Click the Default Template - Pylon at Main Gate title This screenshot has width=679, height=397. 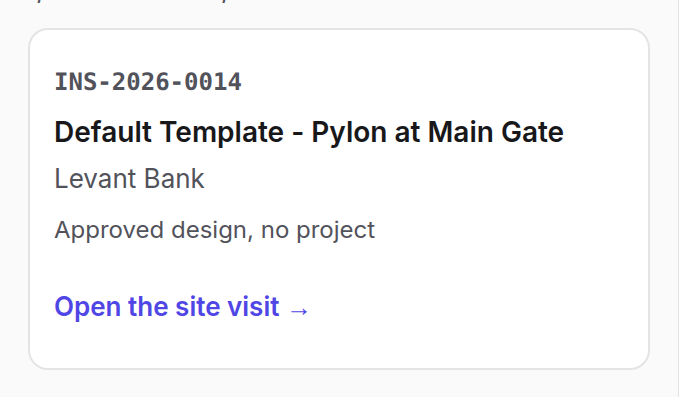click(x=309, y=132)
